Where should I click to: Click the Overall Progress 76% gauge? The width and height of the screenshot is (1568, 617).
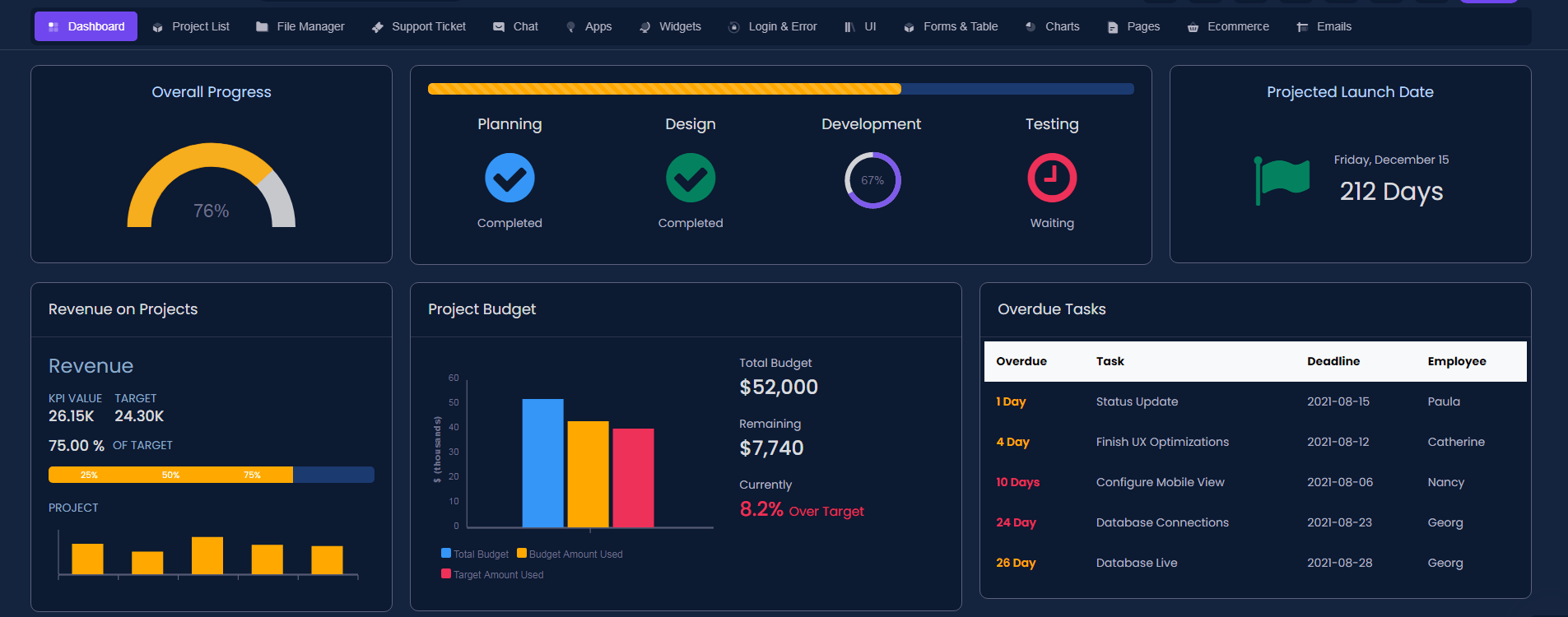[212, 188]
